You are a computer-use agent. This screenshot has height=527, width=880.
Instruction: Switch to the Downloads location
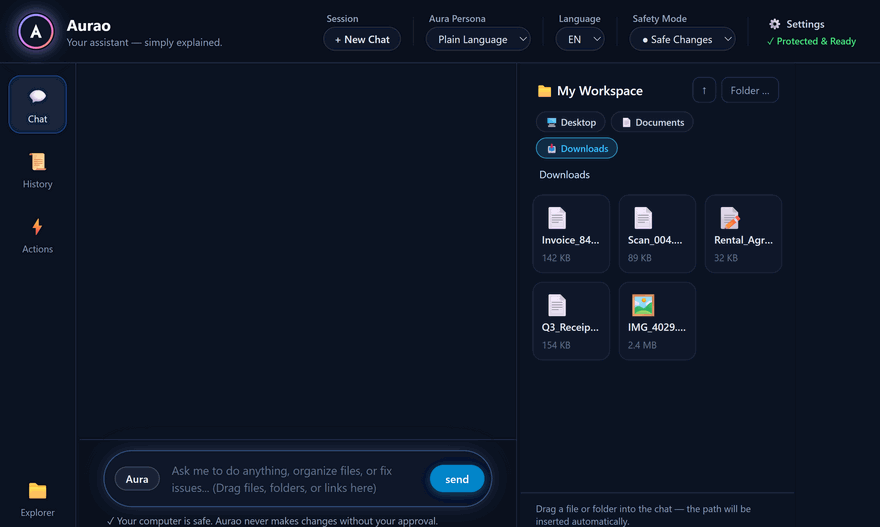coord(577,148)
